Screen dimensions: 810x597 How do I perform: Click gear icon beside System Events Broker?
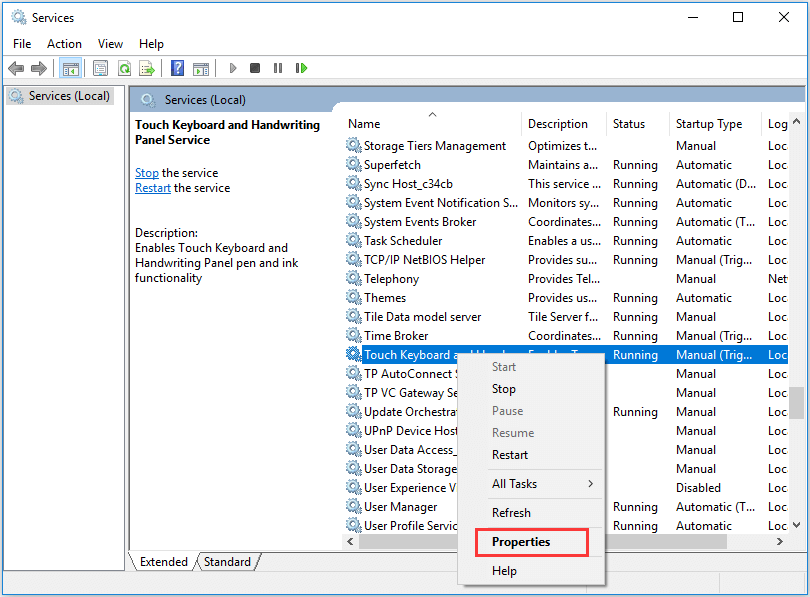(353, 222)
